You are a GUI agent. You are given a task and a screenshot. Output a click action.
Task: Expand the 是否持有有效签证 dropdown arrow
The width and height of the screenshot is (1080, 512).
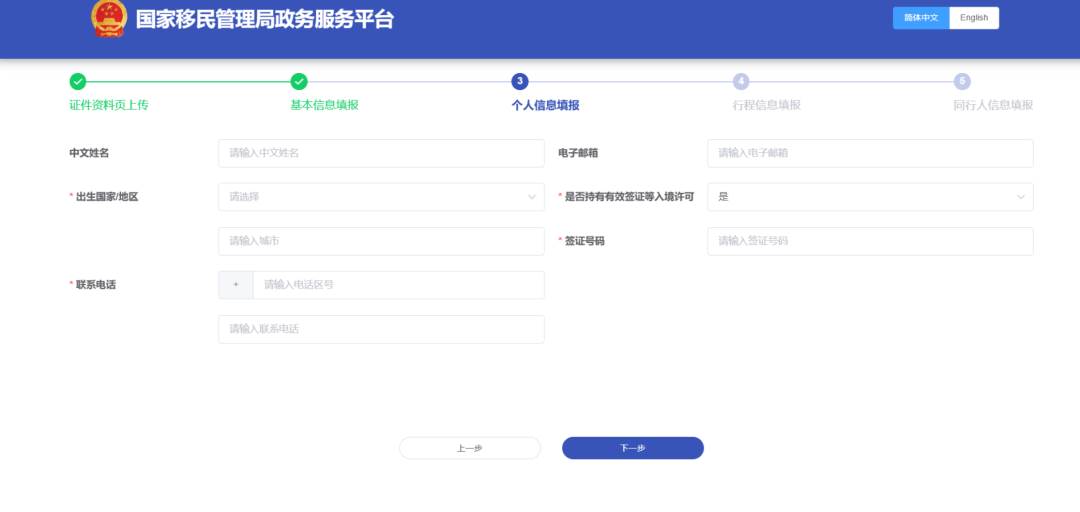click(x=1021, y=197)
